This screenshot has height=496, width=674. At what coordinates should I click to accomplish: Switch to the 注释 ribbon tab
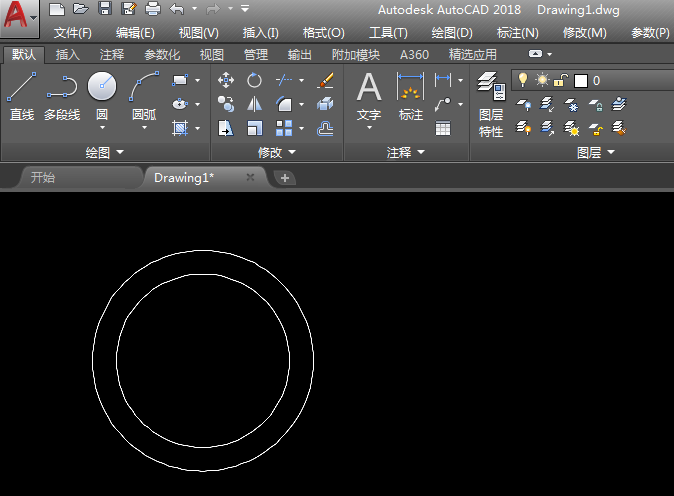pos(112,55)
